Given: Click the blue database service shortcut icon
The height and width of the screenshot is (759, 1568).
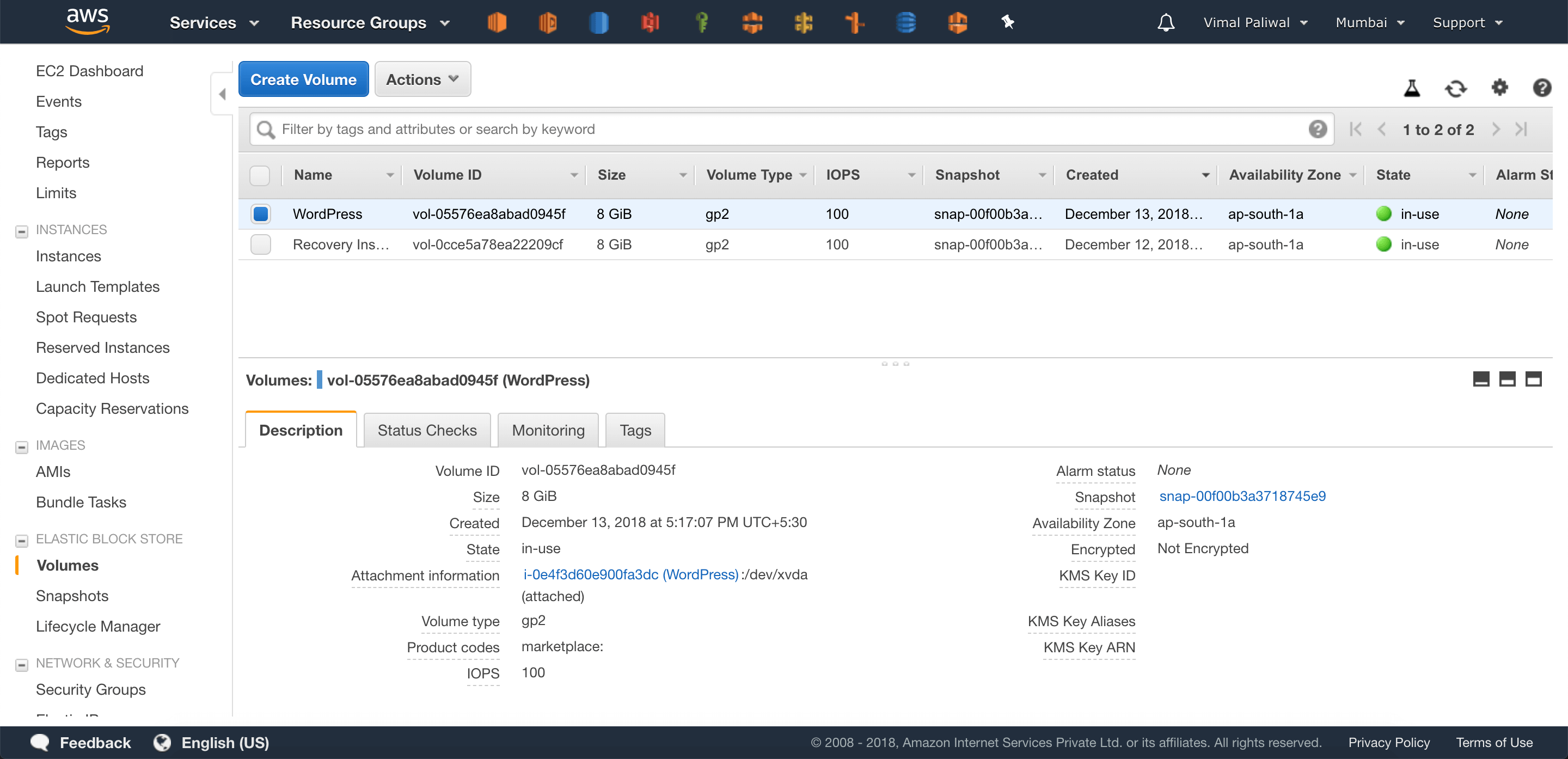Looking at the screenshot, I should 906,22.
